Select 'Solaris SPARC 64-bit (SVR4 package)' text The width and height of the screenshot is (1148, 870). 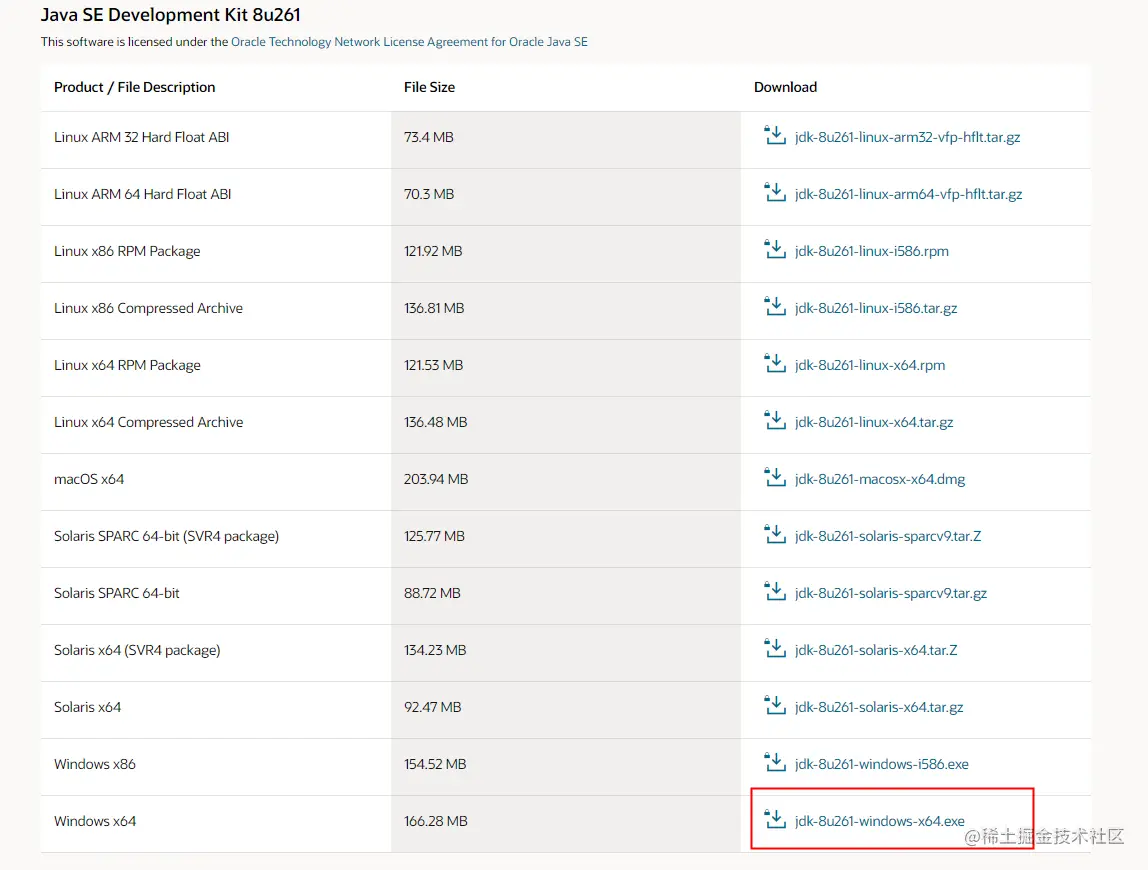pos(166,536)
